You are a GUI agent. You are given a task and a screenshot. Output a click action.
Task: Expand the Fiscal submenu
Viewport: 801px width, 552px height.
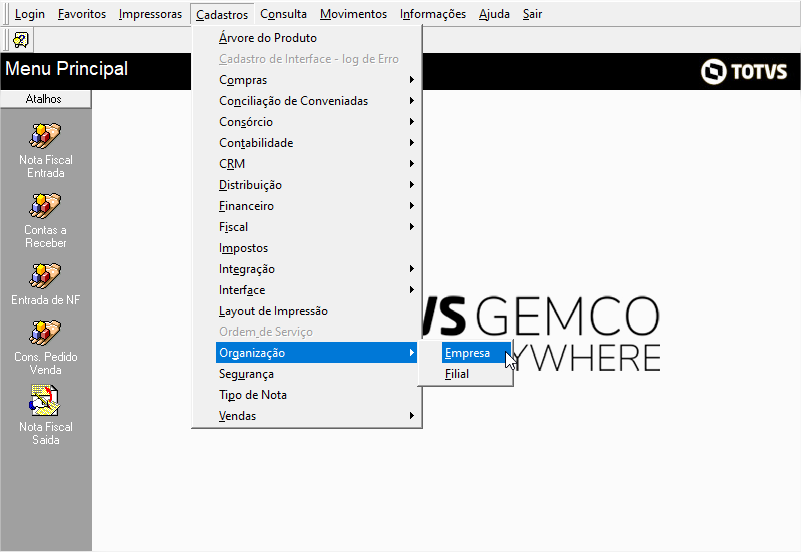[317, 227]
